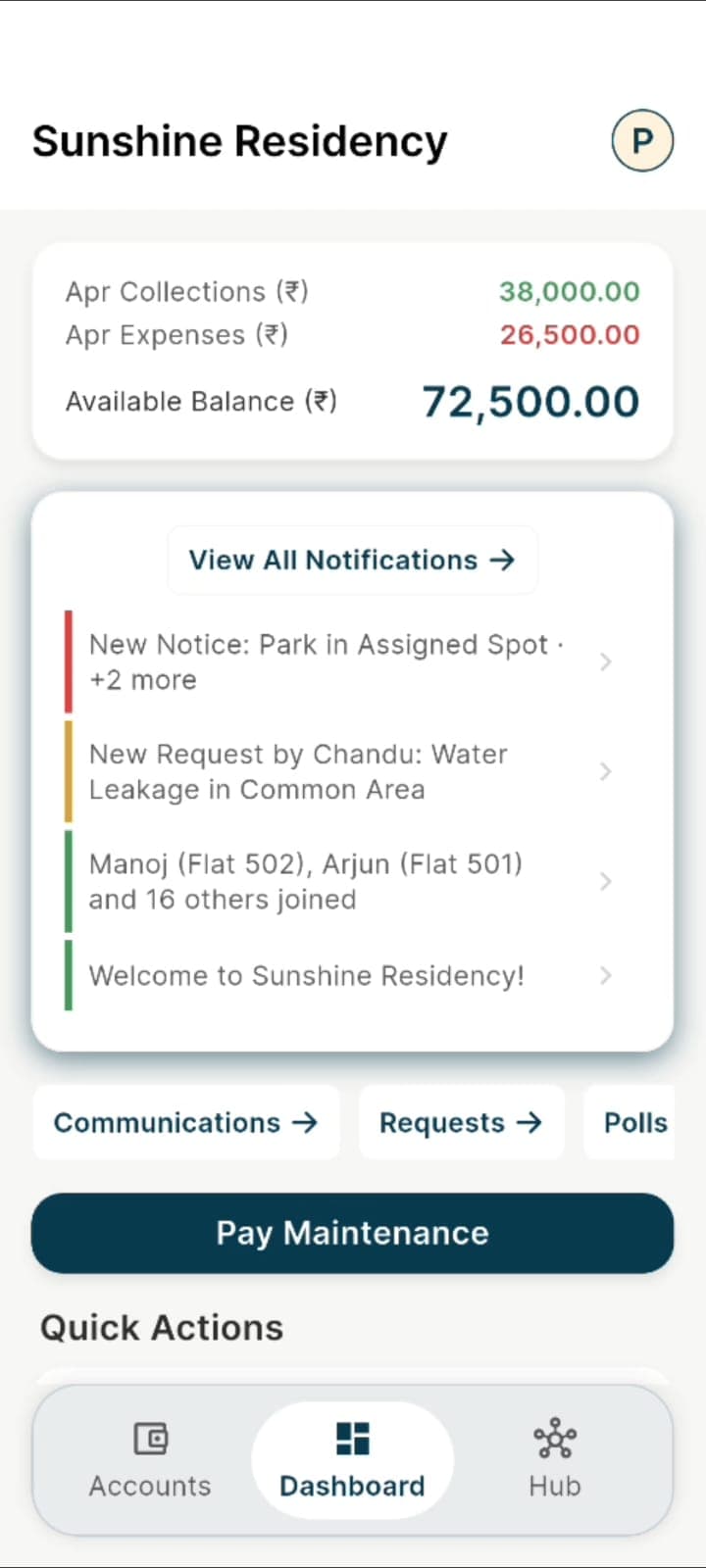Tap the Dashboard grid icon

coord(352,1439)
